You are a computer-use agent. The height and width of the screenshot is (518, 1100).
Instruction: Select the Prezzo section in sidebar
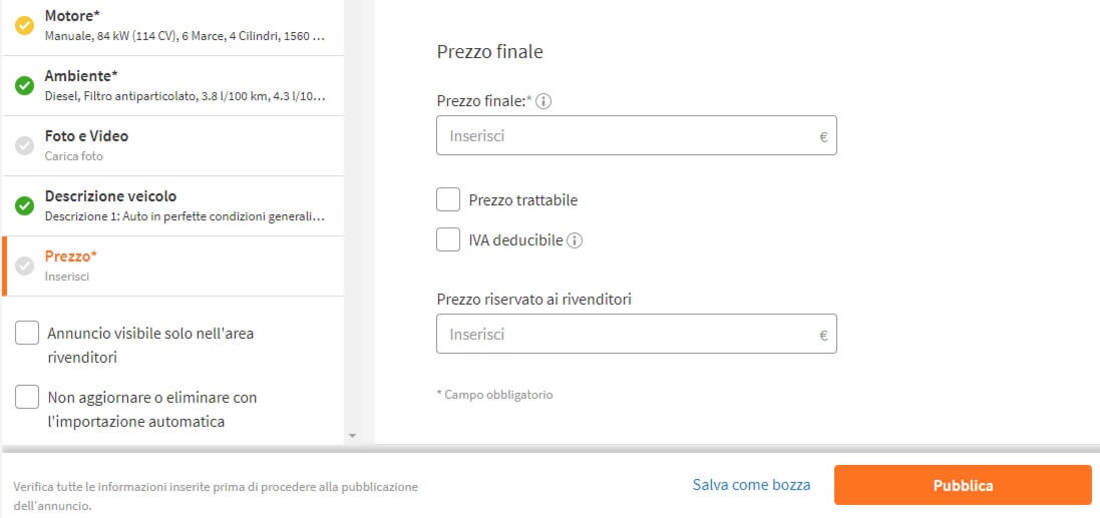tap(173, 266)
